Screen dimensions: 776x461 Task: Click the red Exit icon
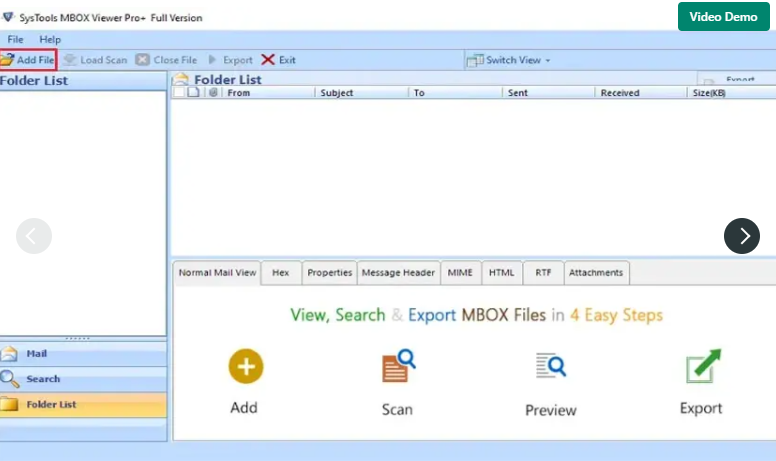point(268,60)
